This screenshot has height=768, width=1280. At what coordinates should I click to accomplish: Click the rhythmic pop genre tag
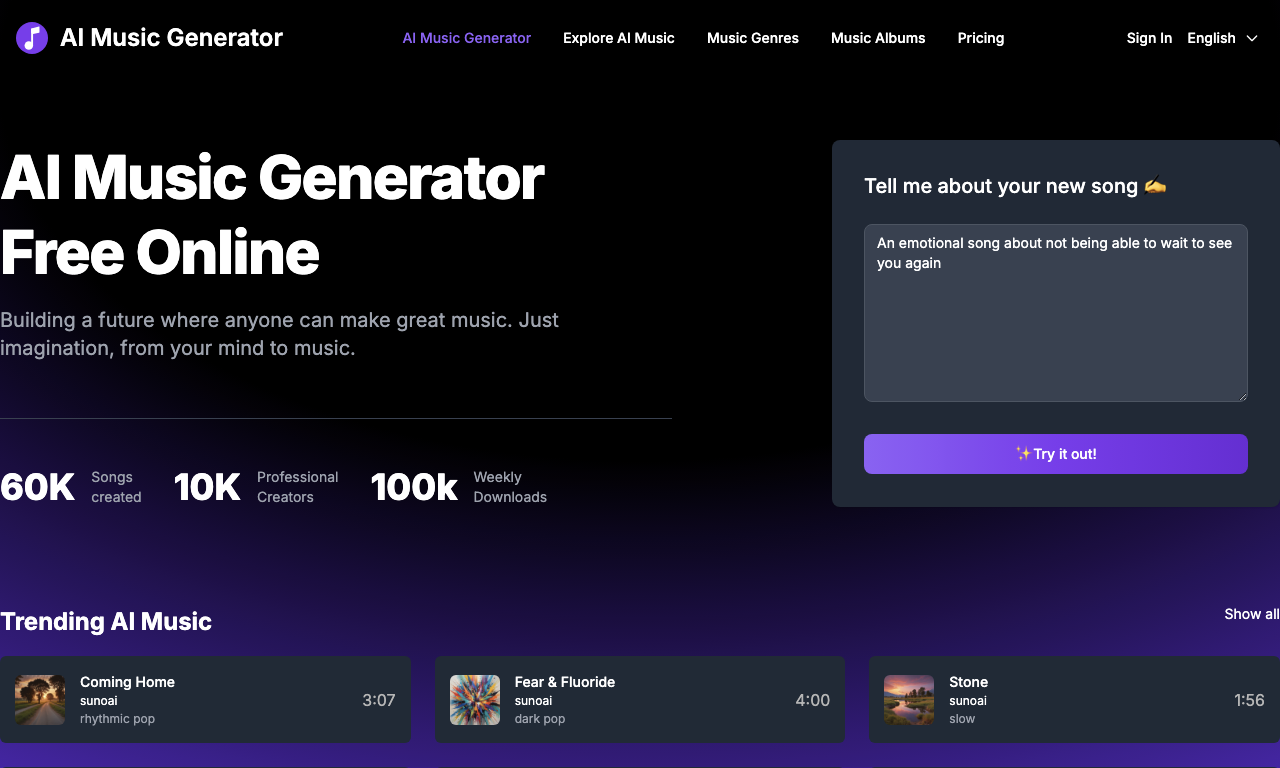pyautogui.click(x=117, y=719)
